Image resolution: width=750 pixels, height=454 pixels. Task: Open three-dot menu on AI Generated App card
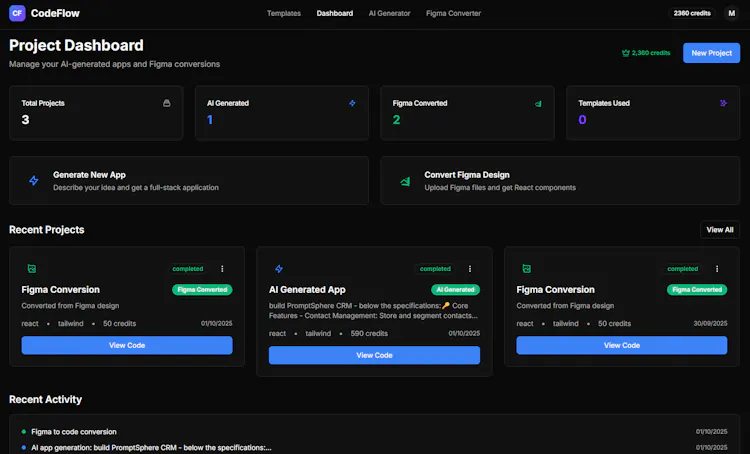(470, 269)
